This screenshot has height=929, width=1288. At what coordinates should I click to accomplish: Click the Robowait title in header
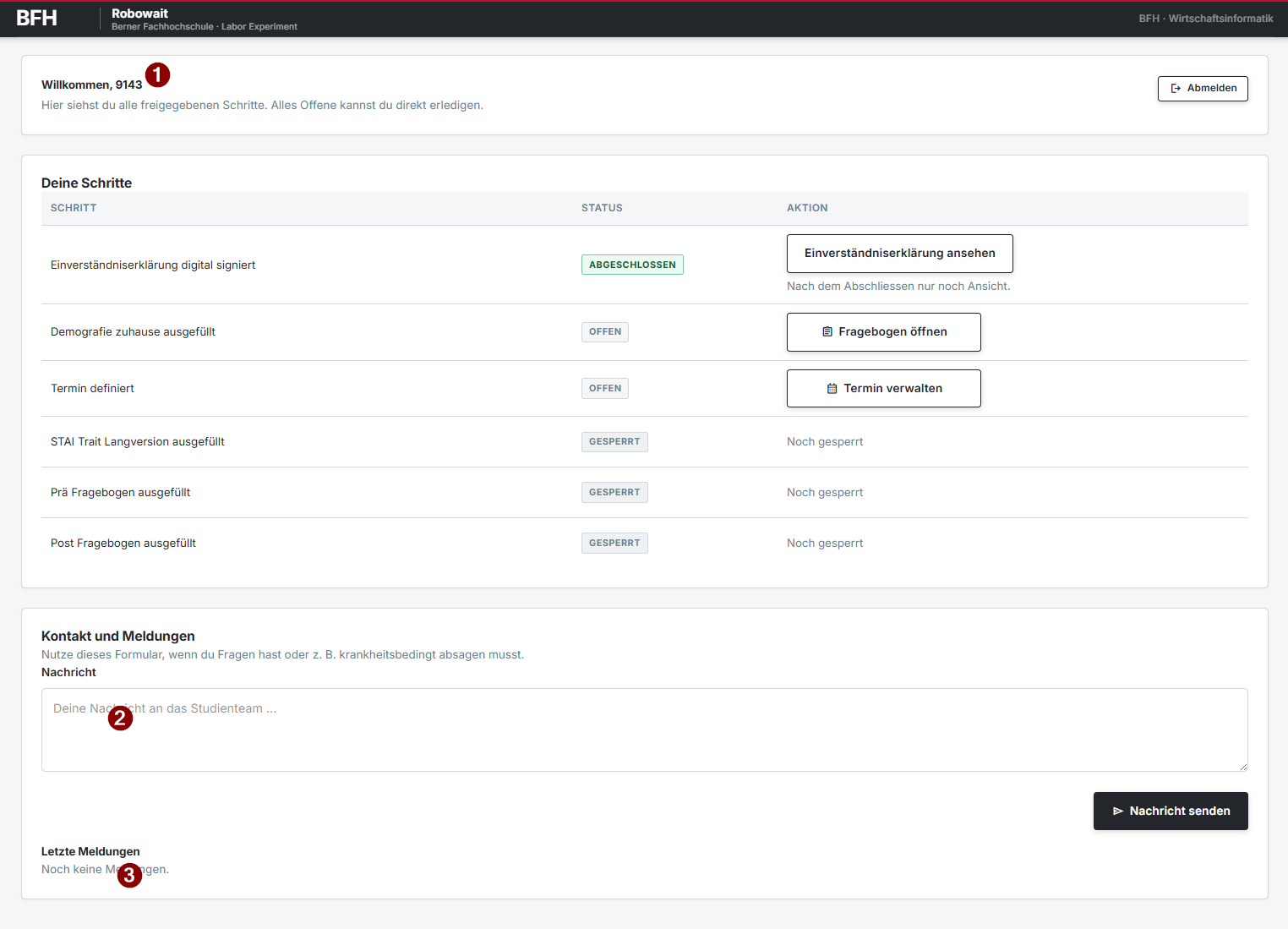click(139, 14)
